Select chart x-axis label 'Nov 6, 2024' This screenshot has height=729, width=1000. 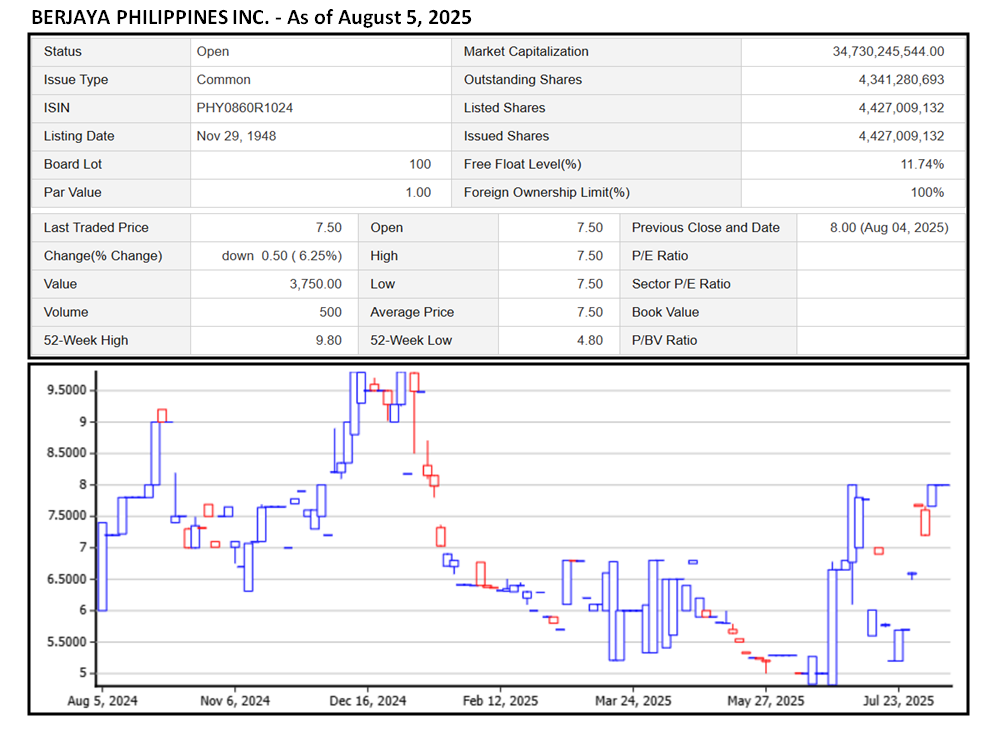click(x=235, y=701)
